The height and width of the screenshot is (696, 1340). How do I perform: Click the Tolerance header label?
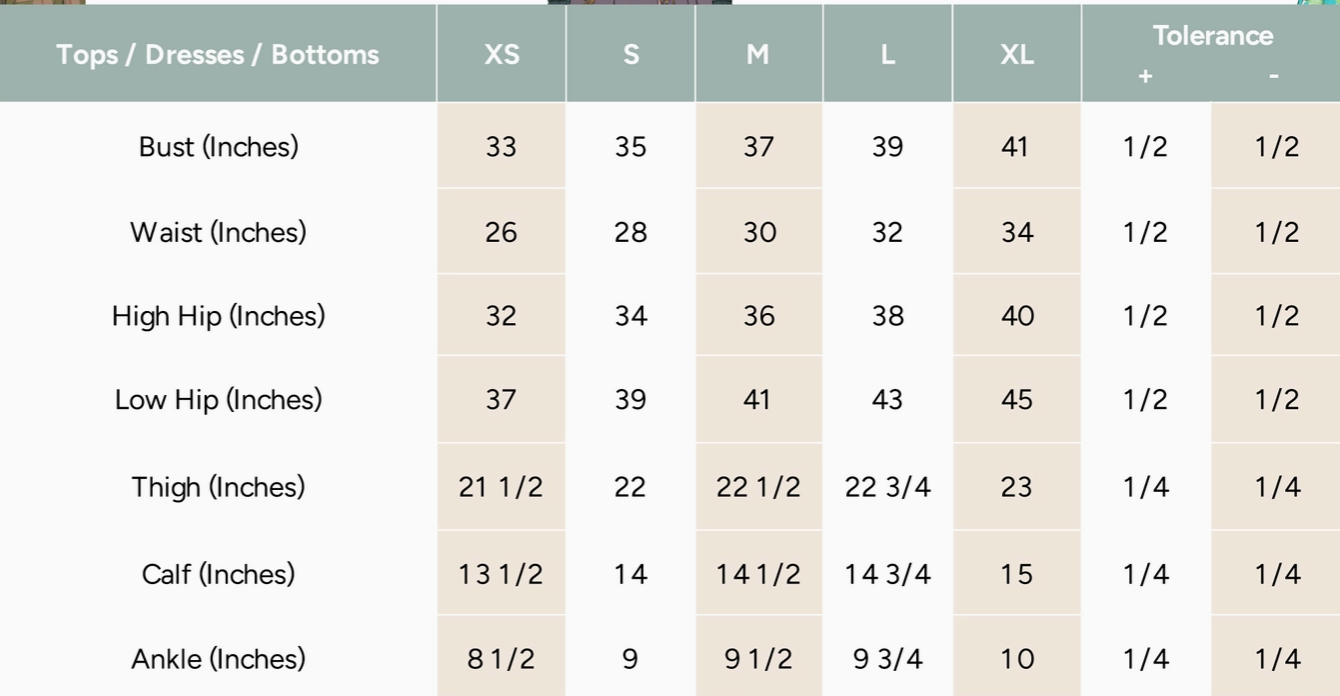(1212, 36)
